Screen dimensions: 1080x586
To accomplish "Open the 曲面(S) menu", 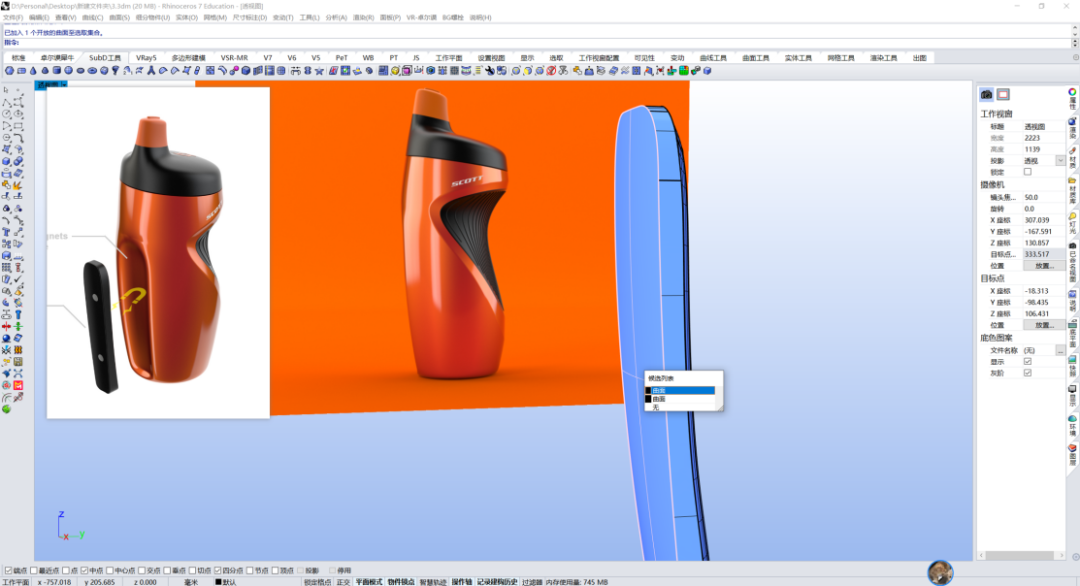I will pos(119,17).
